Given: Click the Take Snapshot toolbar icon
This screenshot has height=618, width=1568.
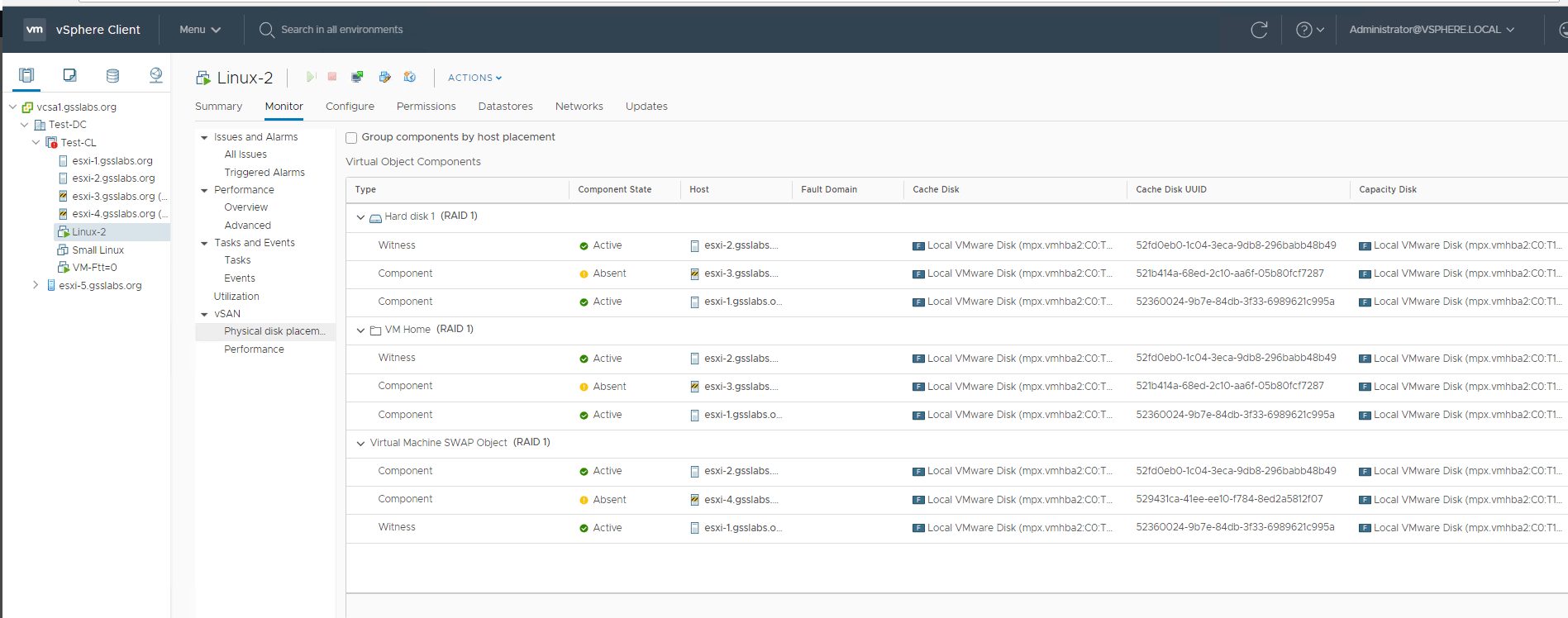Looking at the screenshot, I should (410, 77).
